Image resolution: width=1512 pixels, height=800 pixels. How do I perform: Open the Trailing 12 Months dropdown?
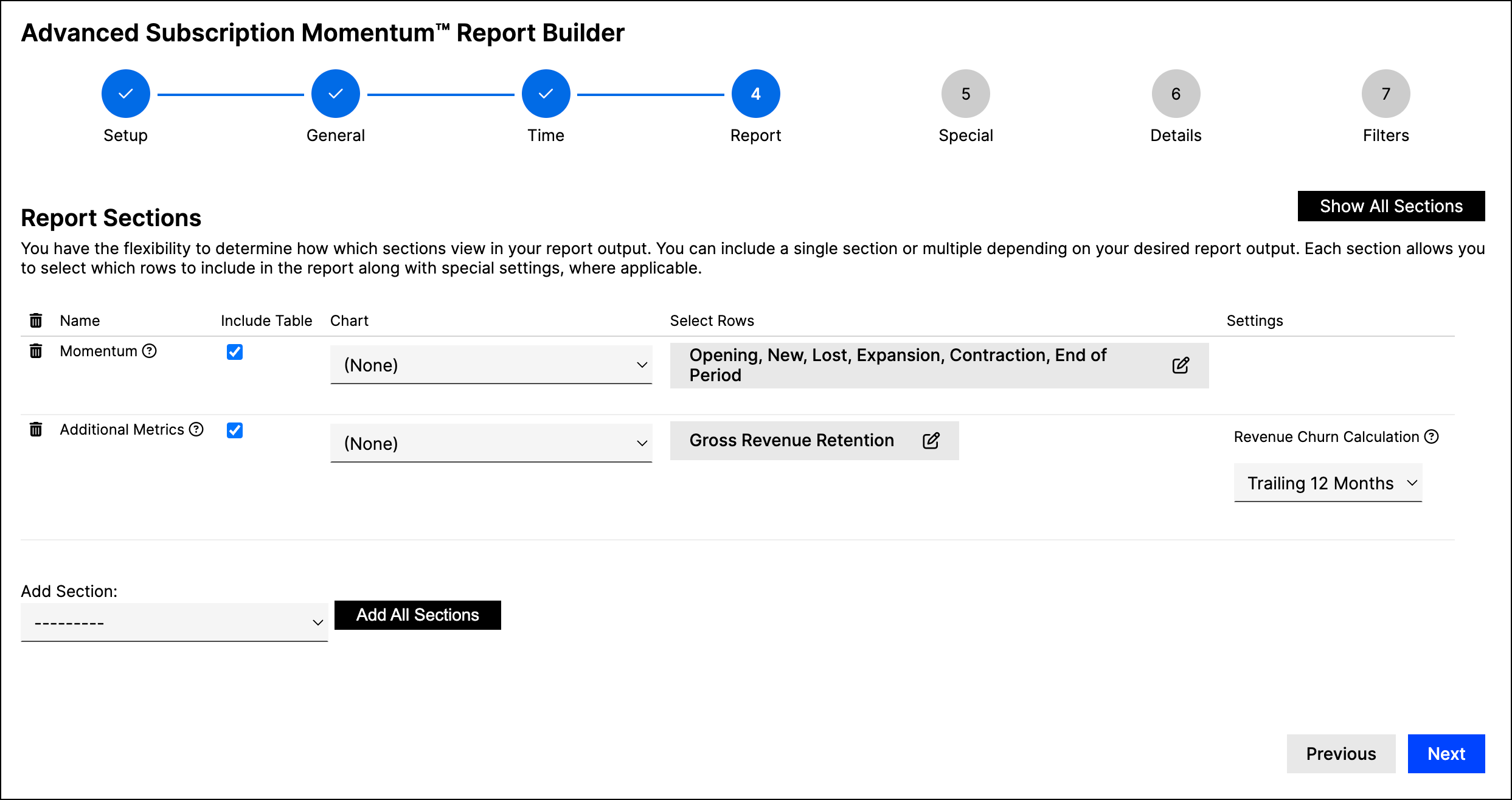coord(1328,483)
